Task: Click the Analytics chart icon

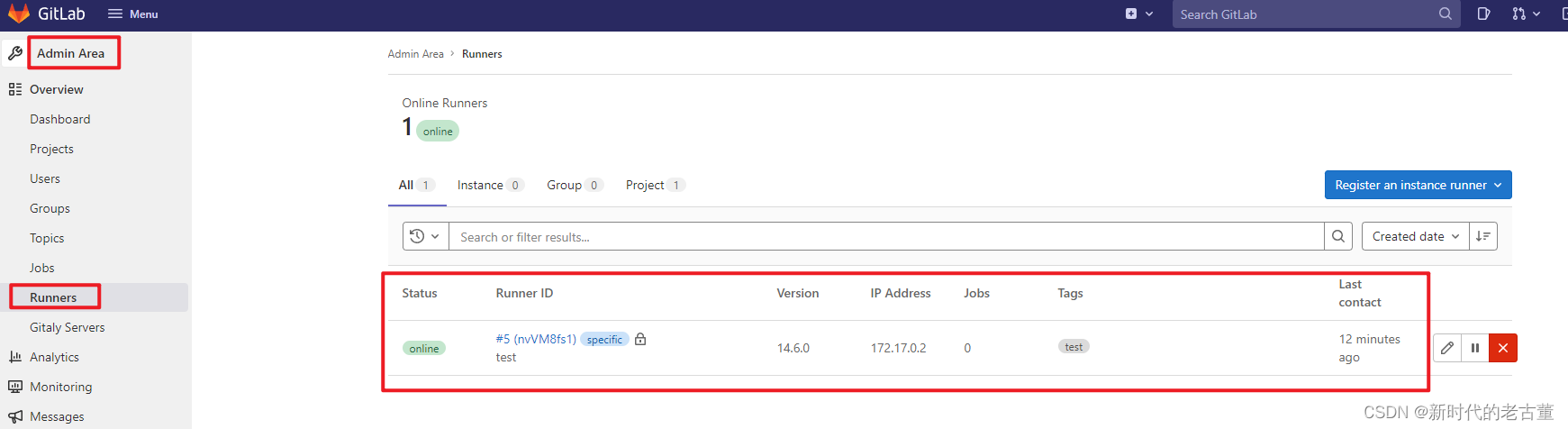Action: click(14, 357)
